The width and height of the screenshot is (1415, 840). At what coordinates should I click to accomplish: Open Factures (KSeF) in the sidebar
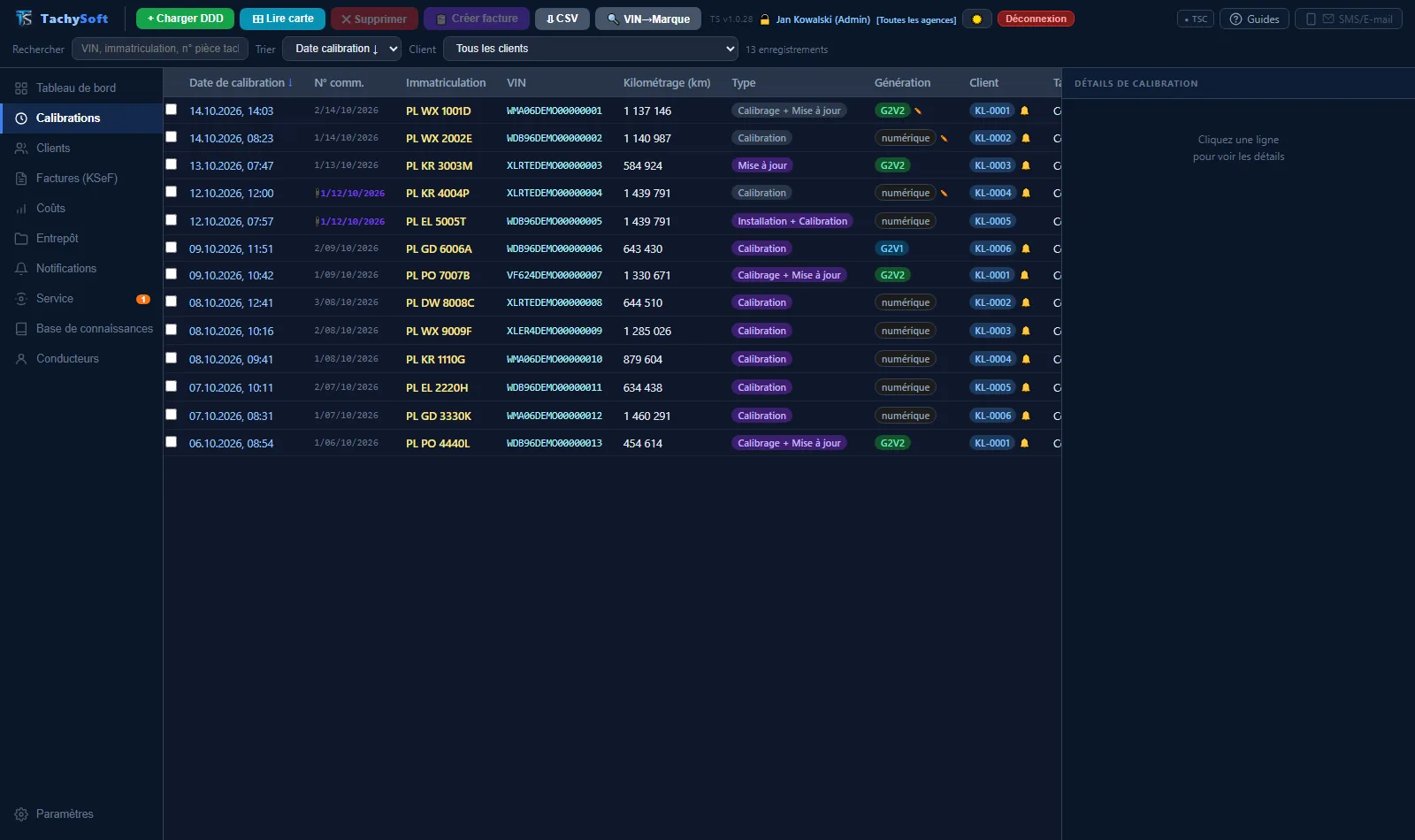[x=81, y=178]
